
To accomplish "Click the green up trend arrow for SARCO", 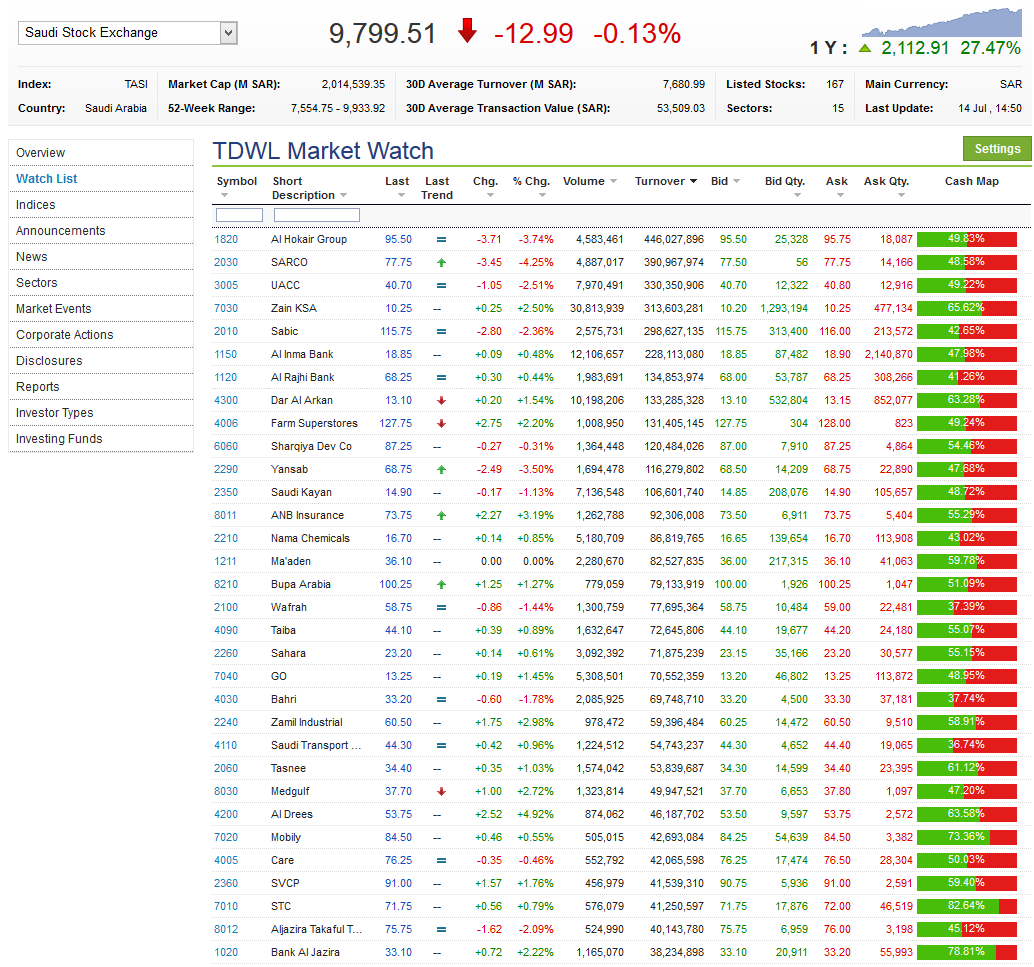I will (441, 263).
